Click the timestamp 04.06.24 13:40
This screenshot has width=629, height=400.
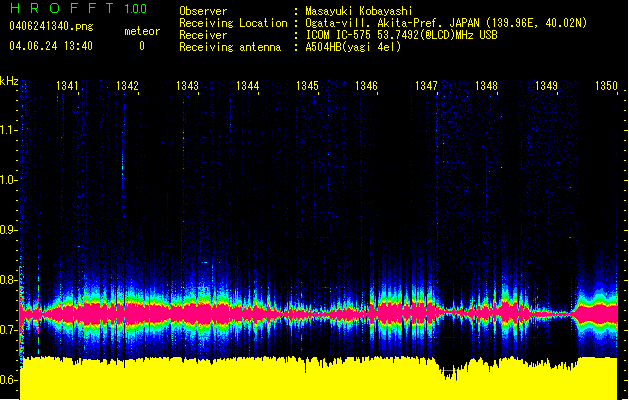click(x=51, y=46)
